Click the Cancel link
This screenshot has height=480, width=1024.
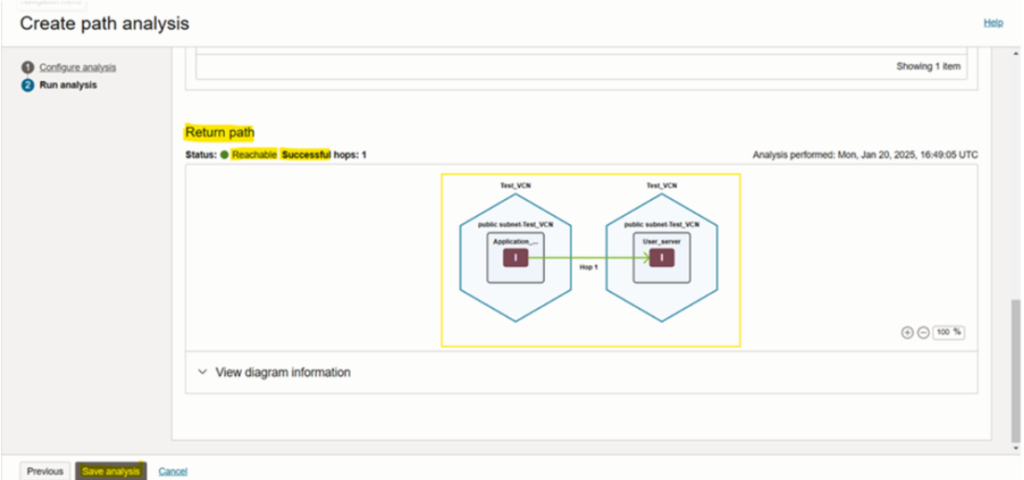pos(173,471)
